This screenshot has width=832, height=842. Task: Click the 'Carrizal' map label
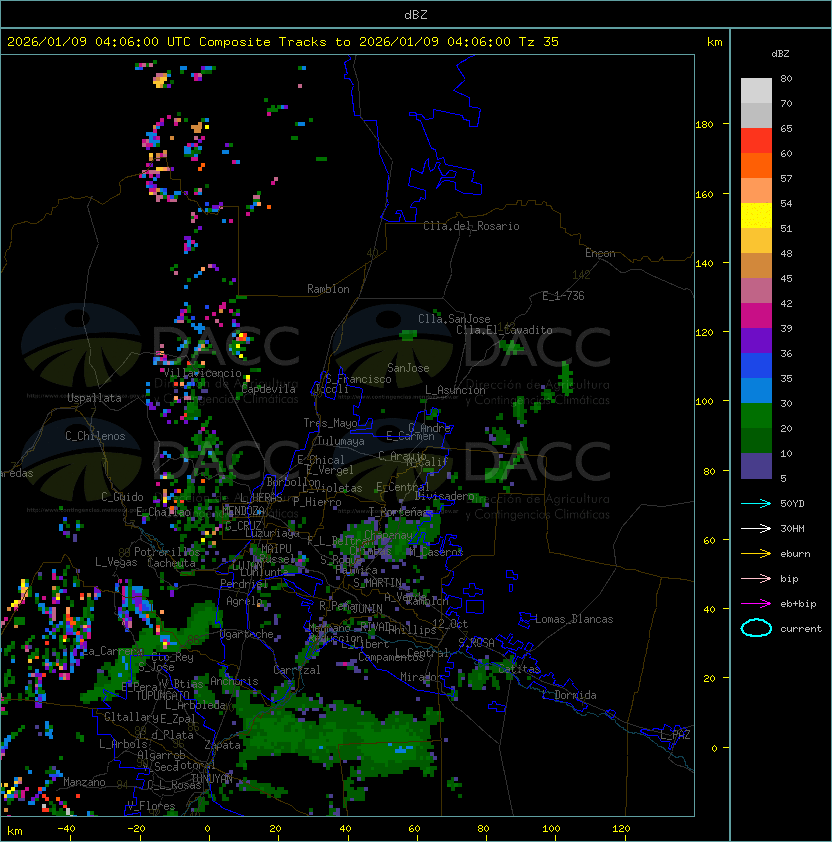(x=296, y=670)
